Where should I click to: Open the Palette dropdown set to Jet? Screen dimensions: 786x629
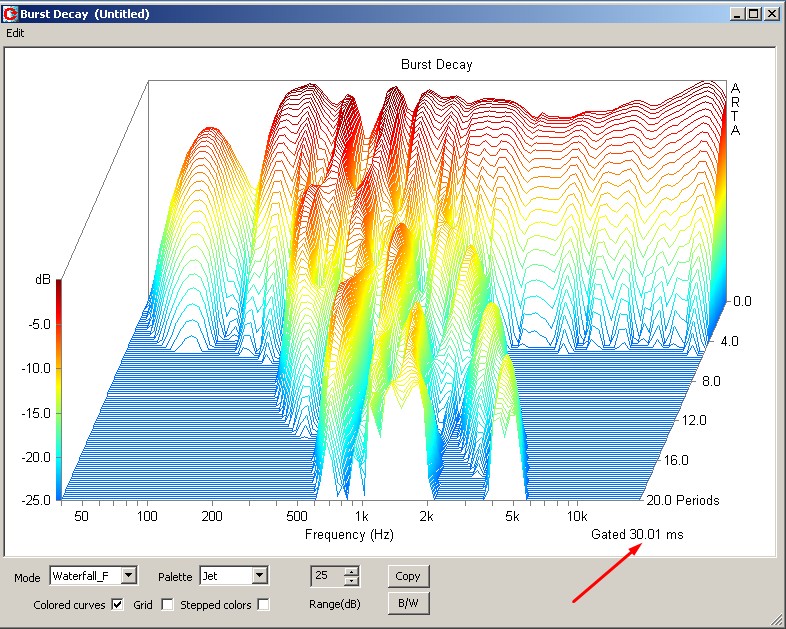click(x=259, y=576)
